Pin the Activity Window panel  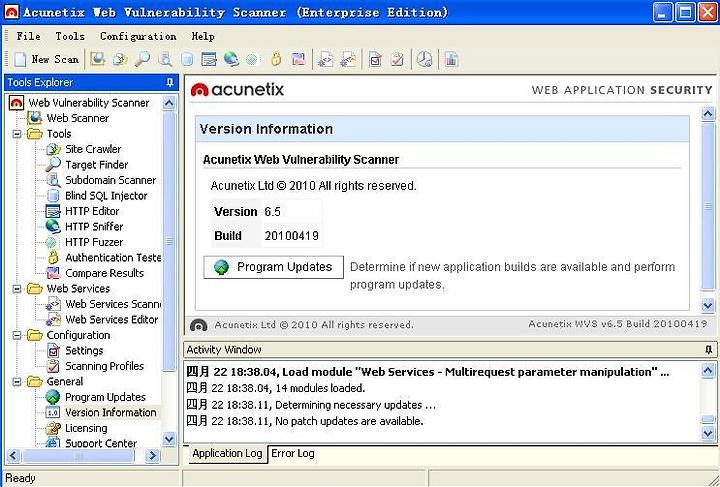coord(709,350)
